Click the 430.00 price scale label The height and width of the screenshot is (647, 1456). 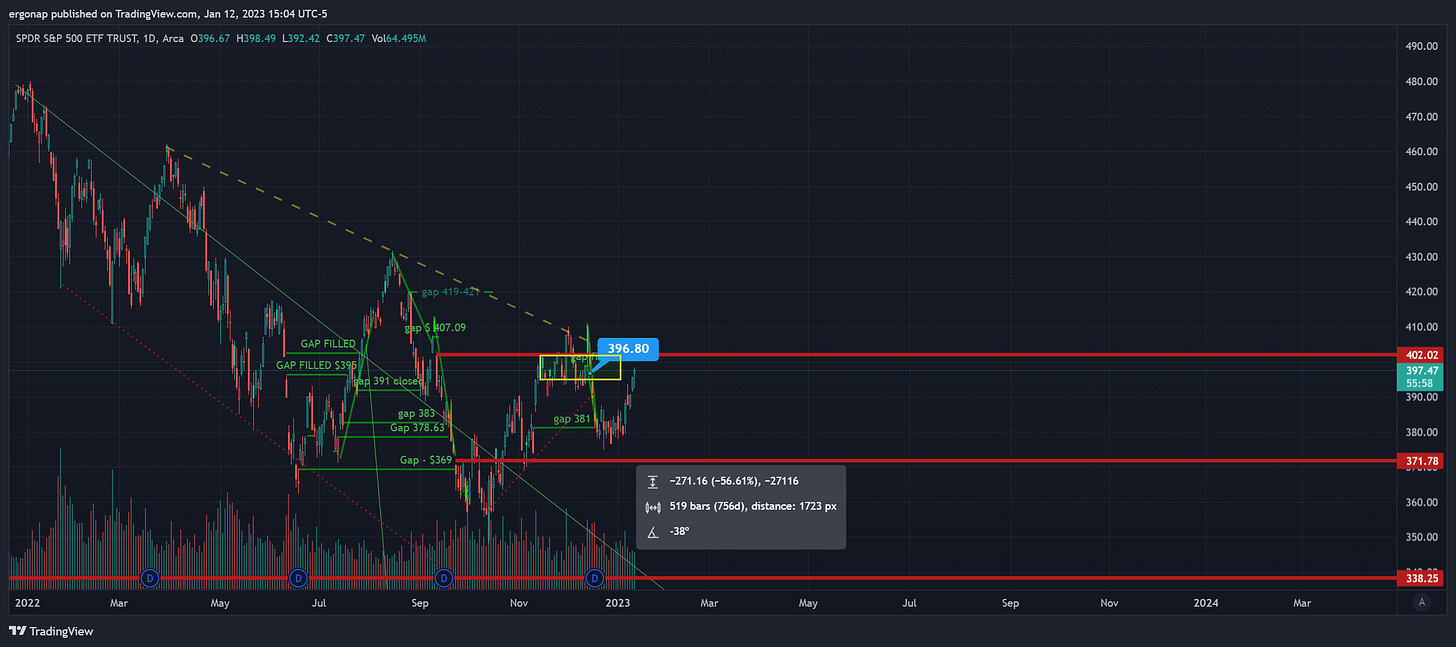pyautogui.click(x=1424, y=257)
